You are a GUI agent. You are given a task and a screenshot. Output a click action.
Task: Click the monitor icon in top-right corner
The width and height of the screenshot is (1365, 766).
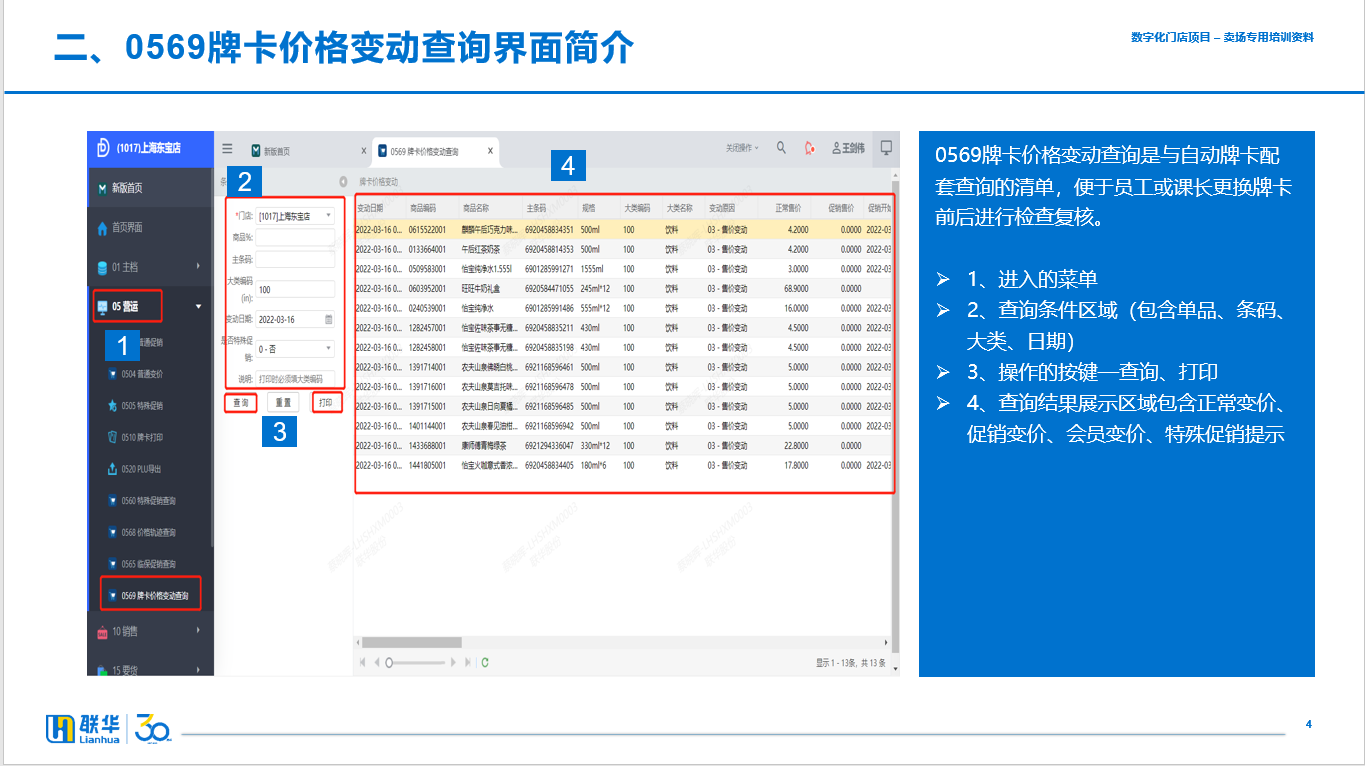[x=886, y=148]
